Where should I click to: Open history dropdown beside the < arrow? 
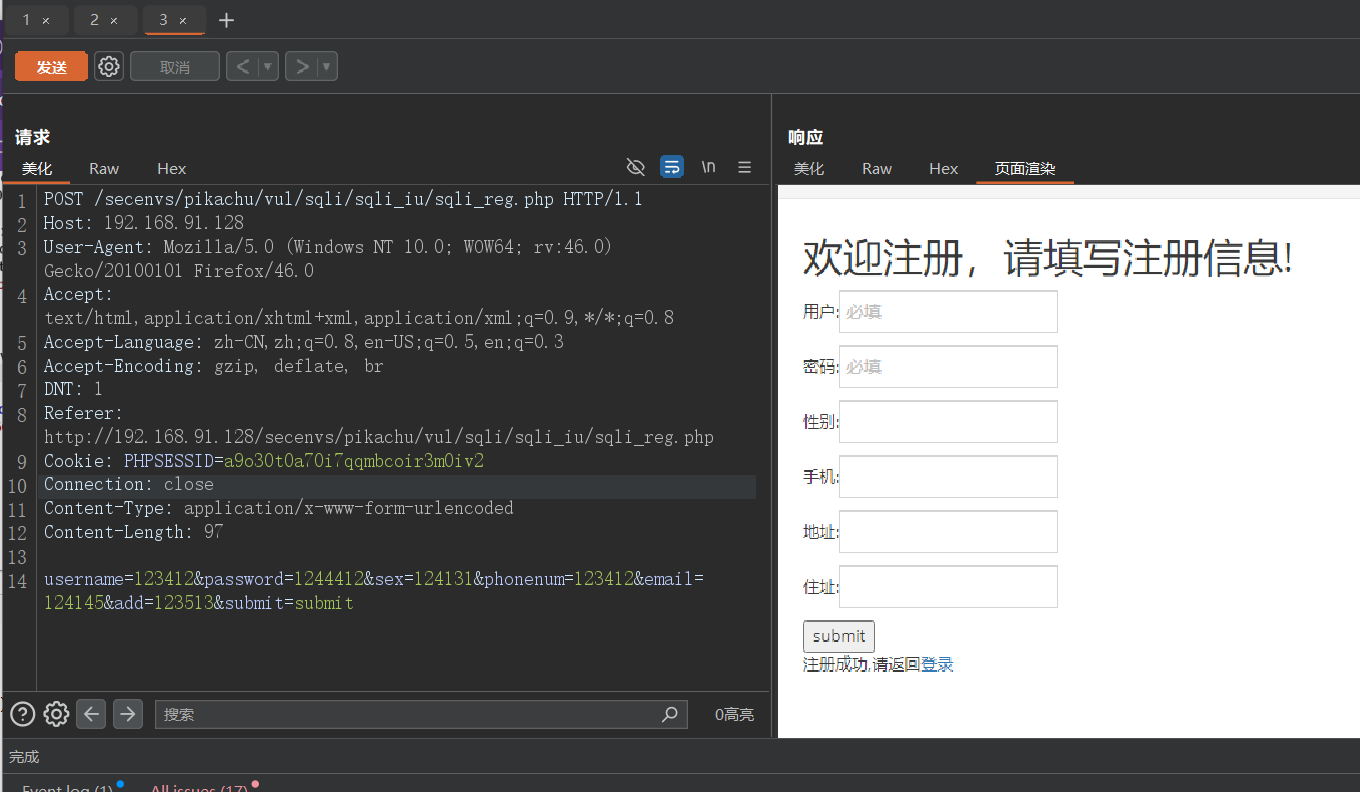(x=268, y=67)
